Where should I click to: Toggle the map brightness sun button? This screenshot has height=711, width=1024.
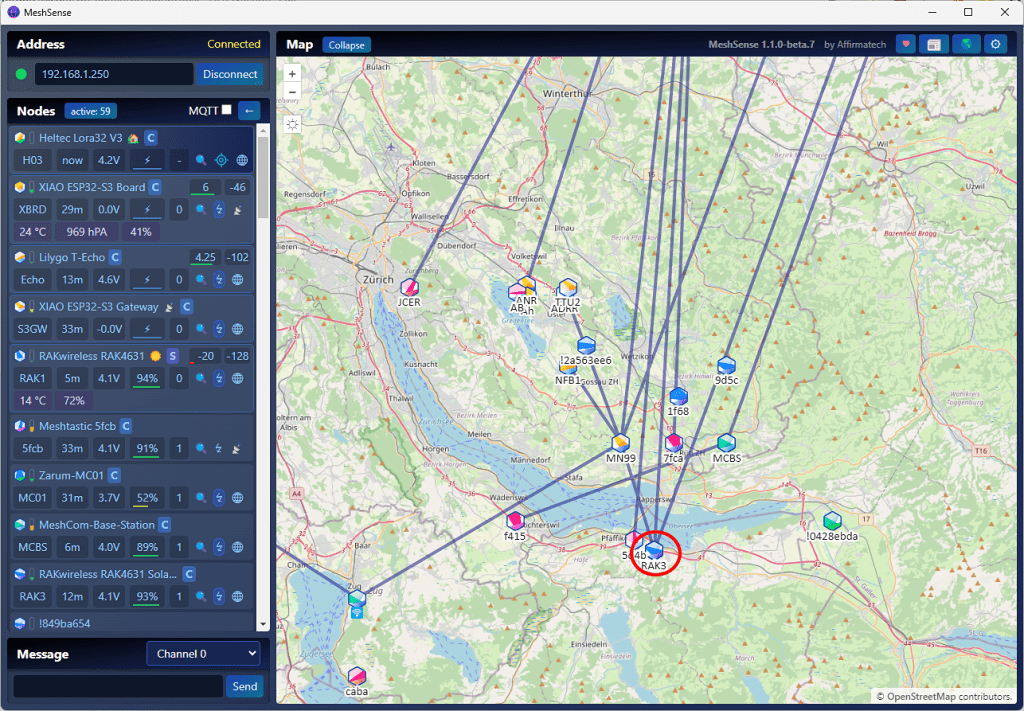click(x=292, y=124)
